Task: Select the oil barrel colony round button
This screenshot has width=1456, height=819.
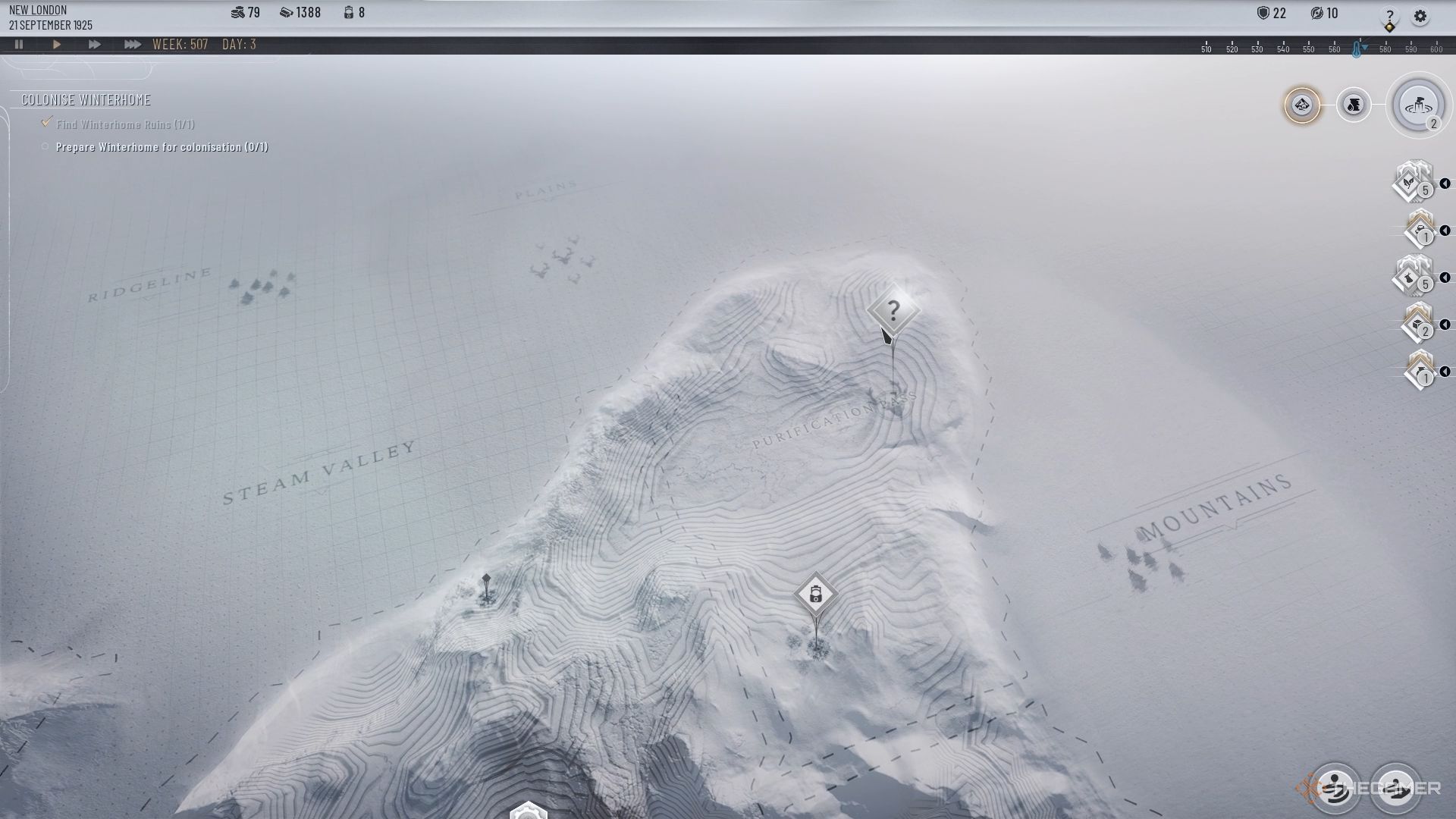Action: tap(1354, 105)
